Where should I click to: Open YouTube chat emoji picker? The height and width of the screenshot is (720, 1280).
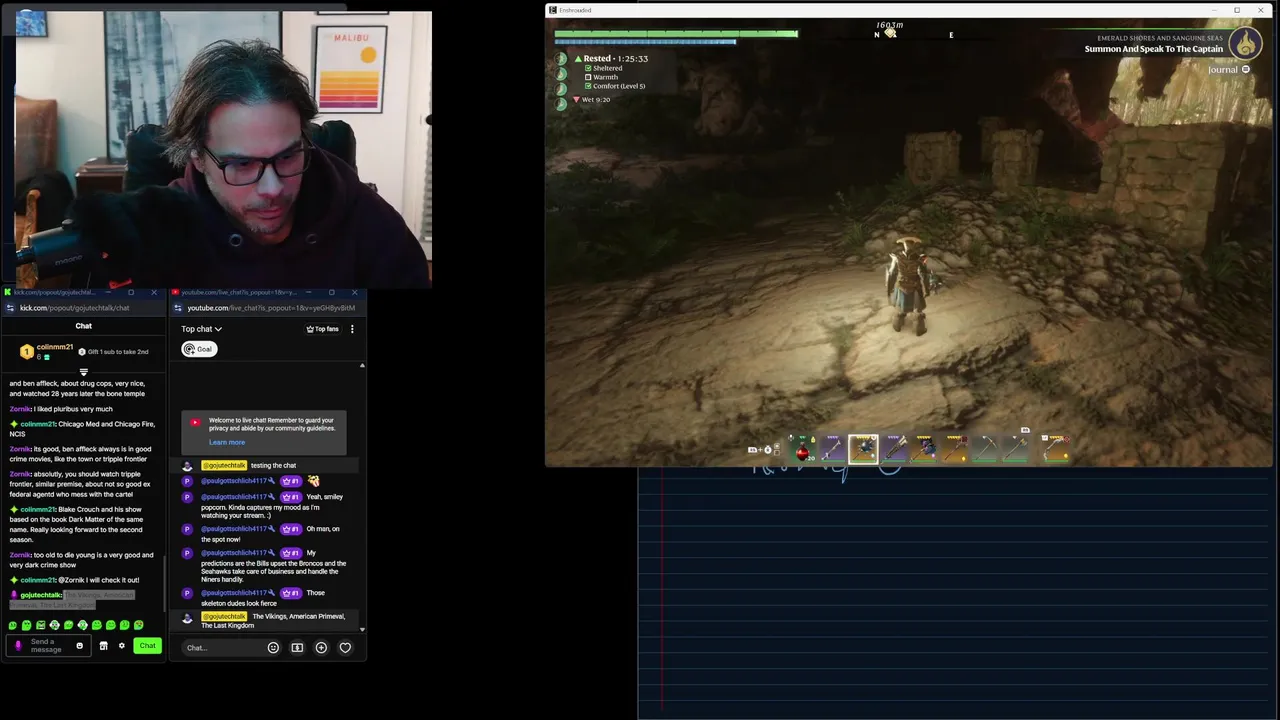click(273, 648)
